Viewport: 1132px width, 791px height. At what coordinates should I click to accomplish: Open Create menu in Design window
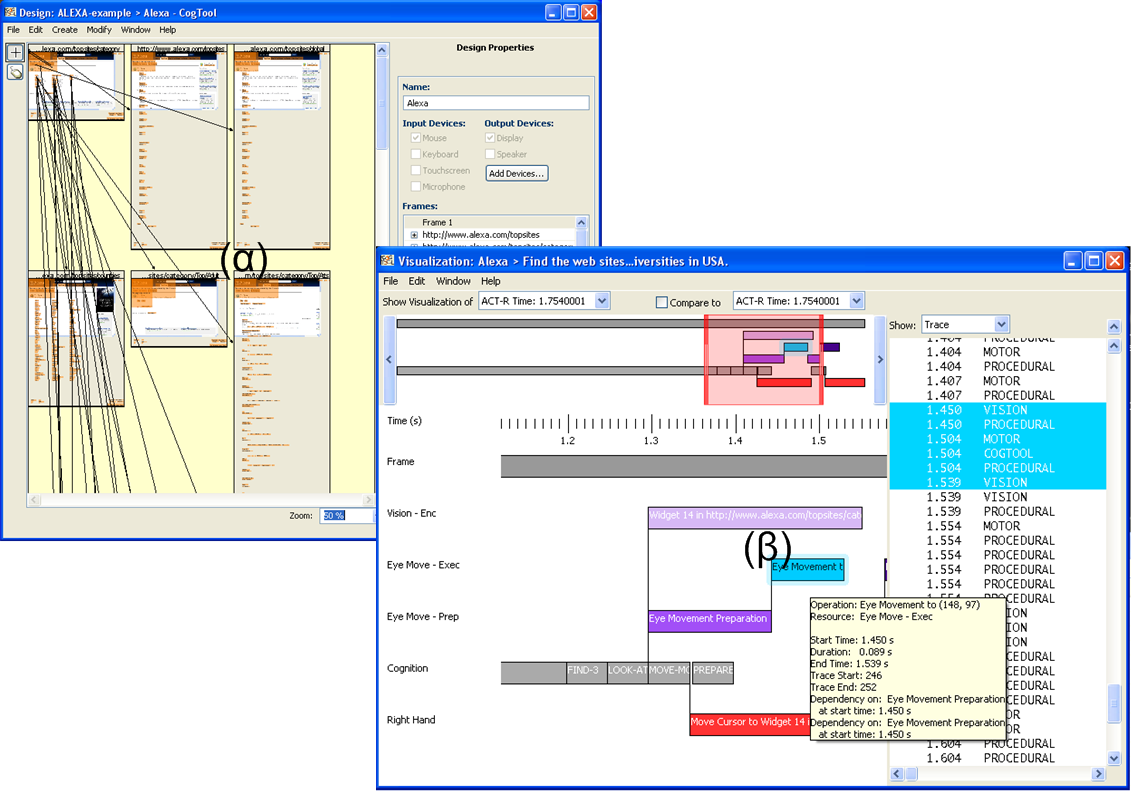pyautogui.click(x=64, y=30)
